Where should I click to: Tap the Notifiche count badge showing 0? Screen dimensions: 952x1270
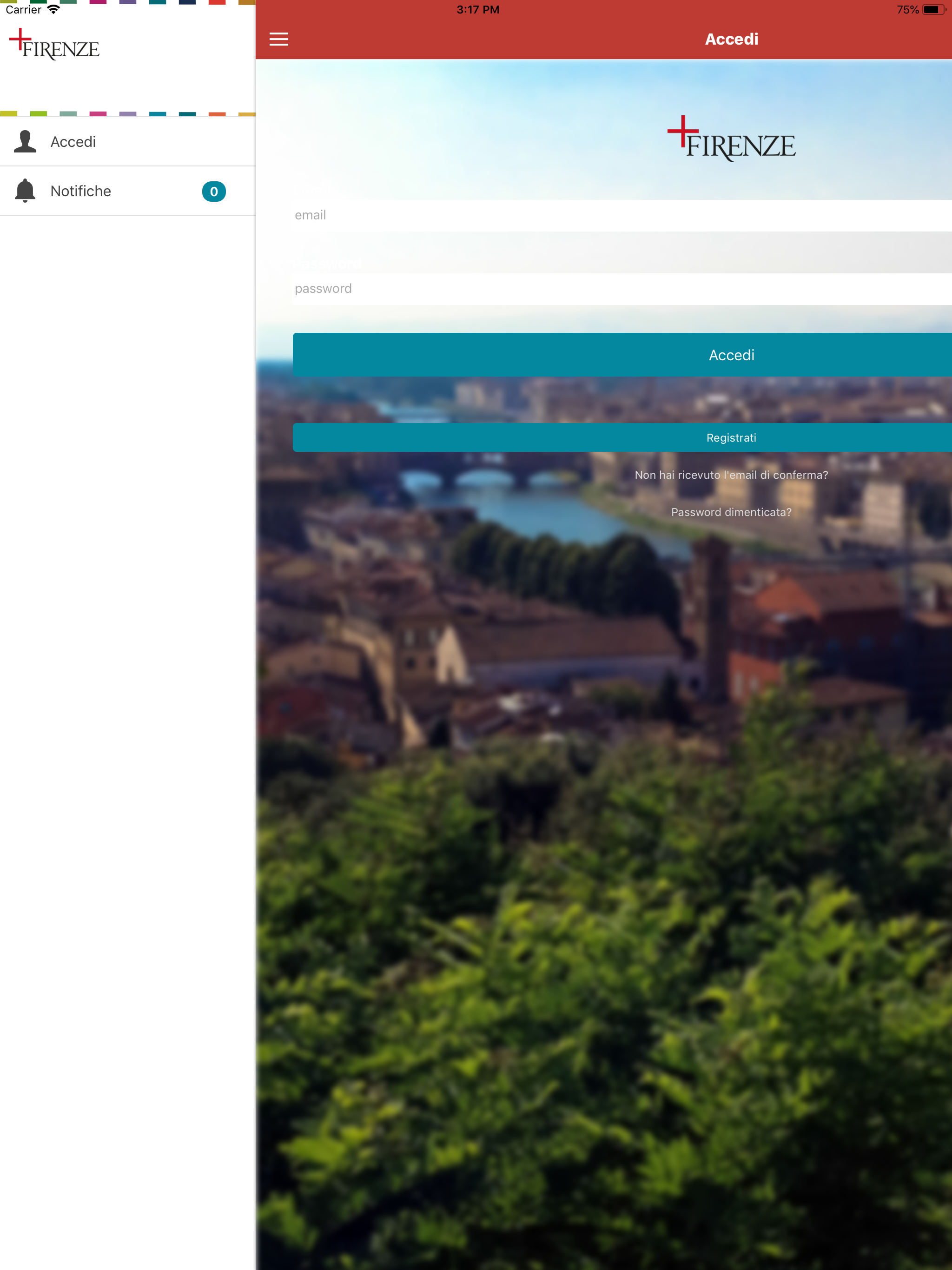(214, 191)
